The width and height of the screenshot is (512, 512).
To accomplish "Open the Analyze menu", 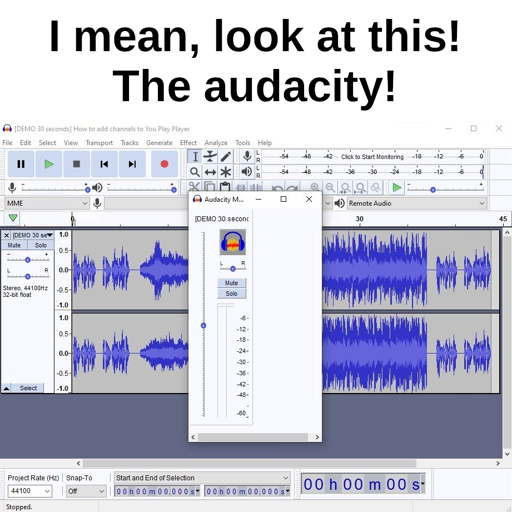I will (216, 143).
